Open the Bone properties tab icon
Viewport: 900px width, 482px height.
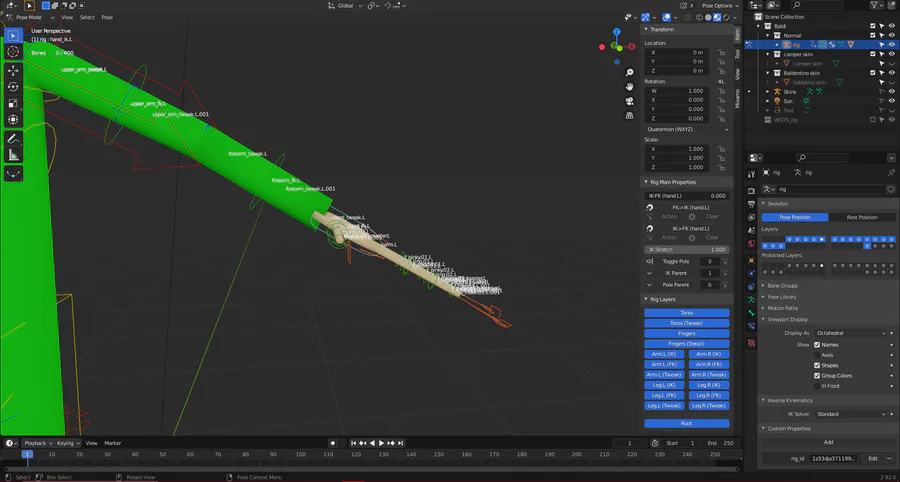coord(751,313)
